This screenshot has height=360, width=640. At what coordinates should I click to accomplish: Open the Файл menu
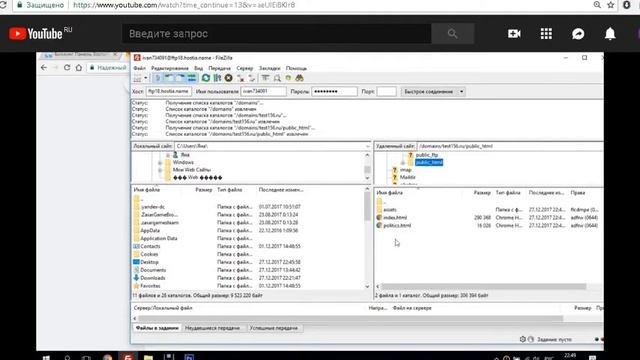click(x=139, y=68)
